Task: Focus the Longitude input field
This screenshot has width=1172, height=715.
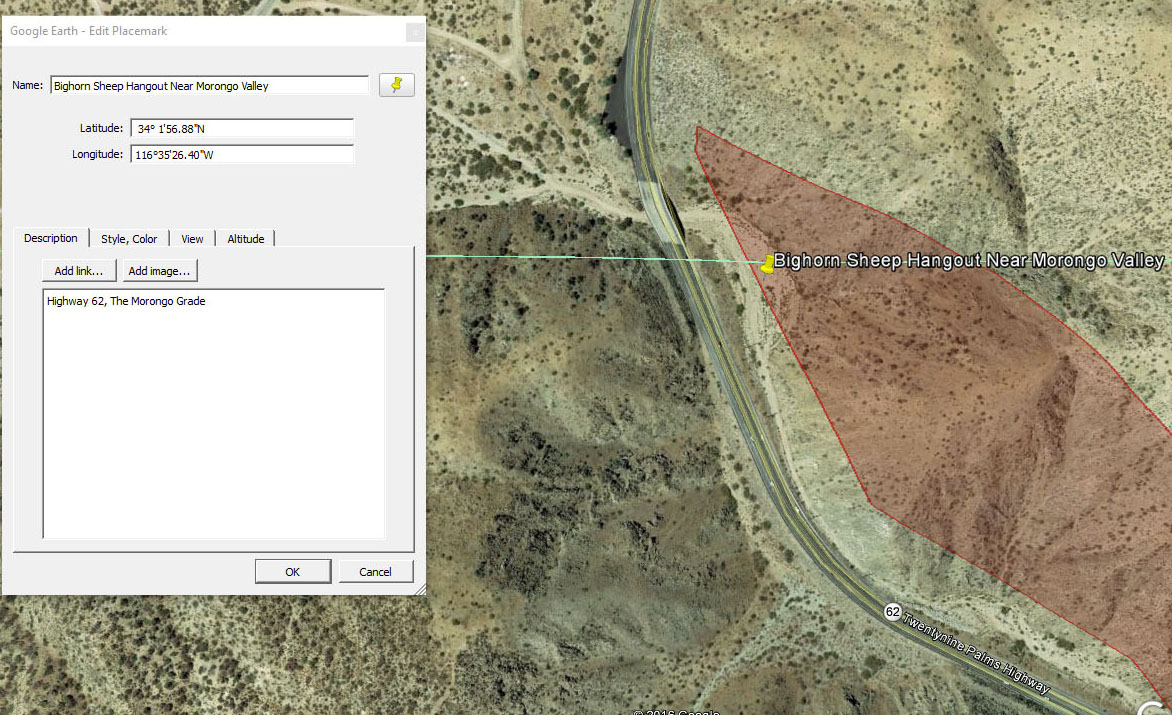Action: pyautogui.click(x=242, y=155)
